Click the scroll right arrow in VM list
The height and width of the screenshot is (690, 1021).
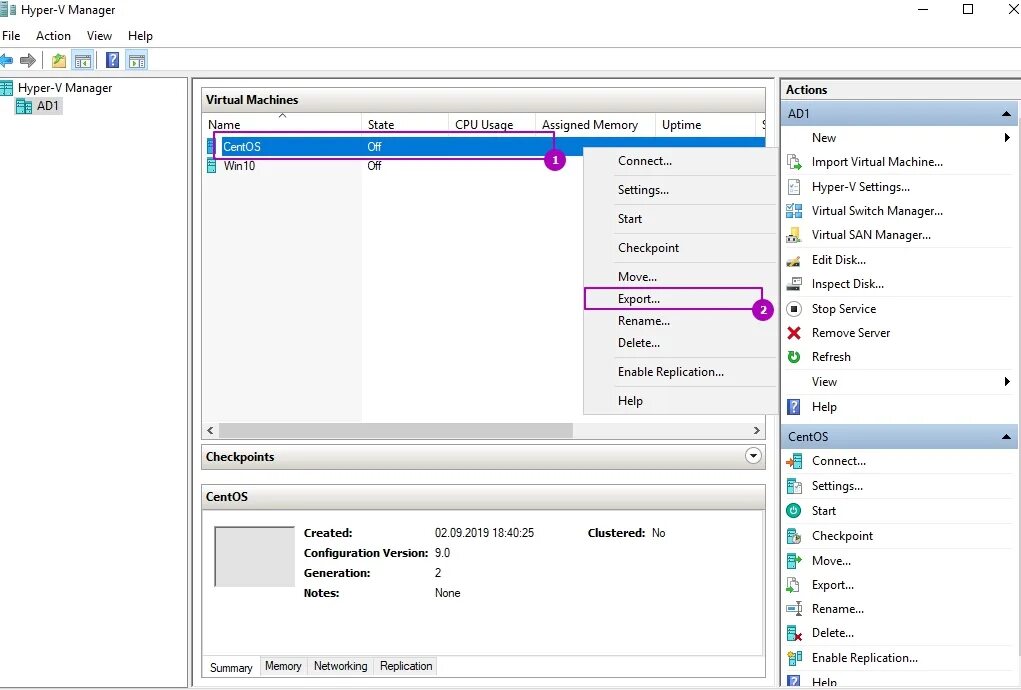757,430
